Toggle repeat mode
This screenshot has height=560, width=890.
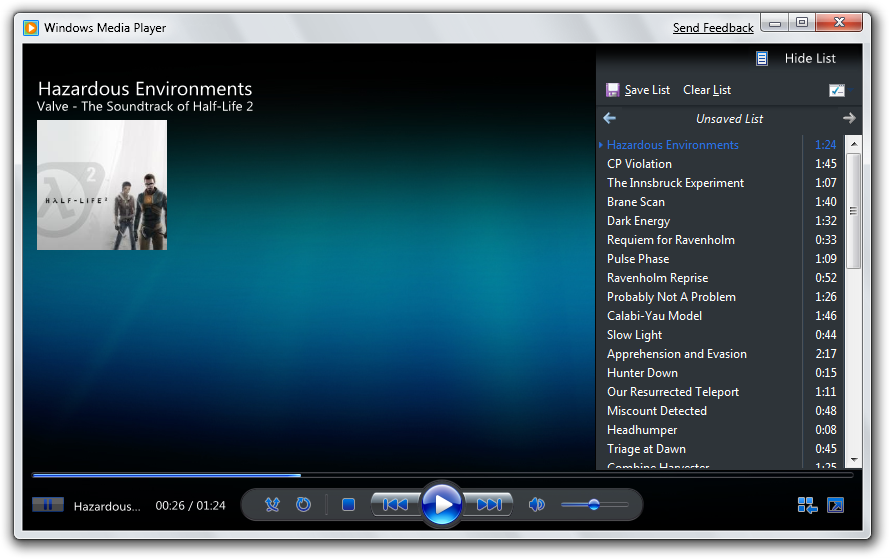click(303, 505)
